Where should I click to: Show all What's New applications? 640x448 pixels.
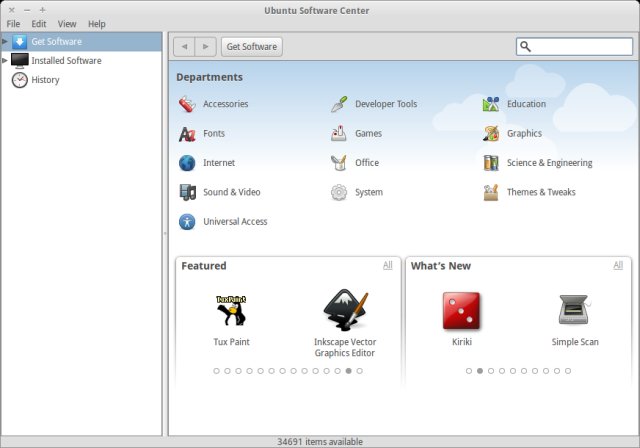[618, 265]
